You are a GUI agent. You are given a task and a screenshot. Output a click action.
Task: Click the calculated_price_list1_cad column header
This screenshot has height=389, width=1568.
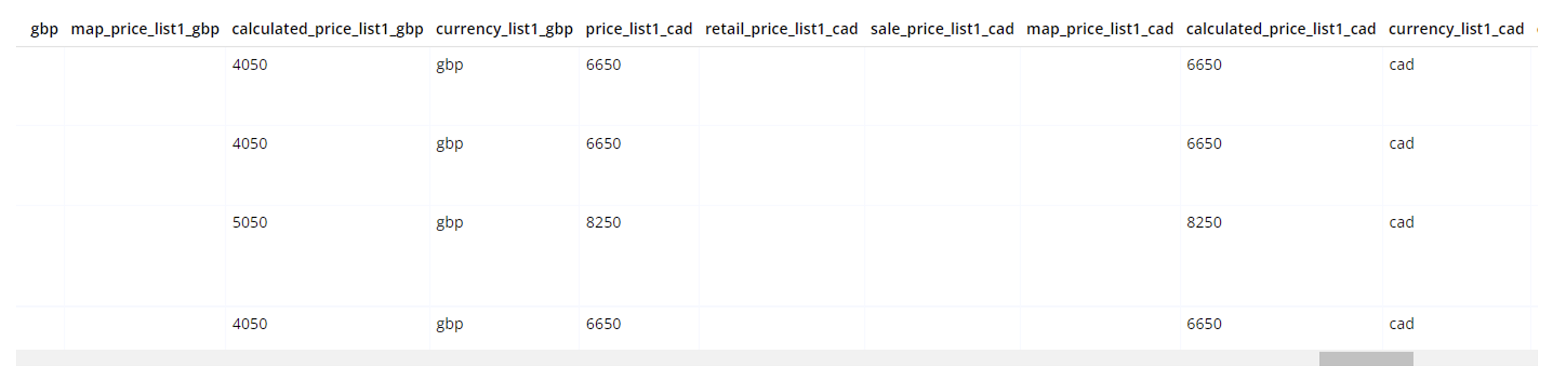pos(1281,29)
